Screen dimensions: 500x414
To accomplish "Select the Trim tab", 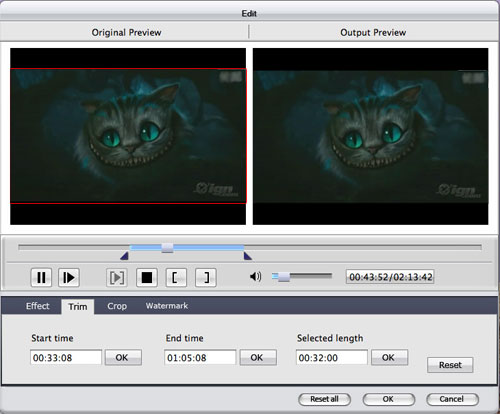I will pos(78,307).
